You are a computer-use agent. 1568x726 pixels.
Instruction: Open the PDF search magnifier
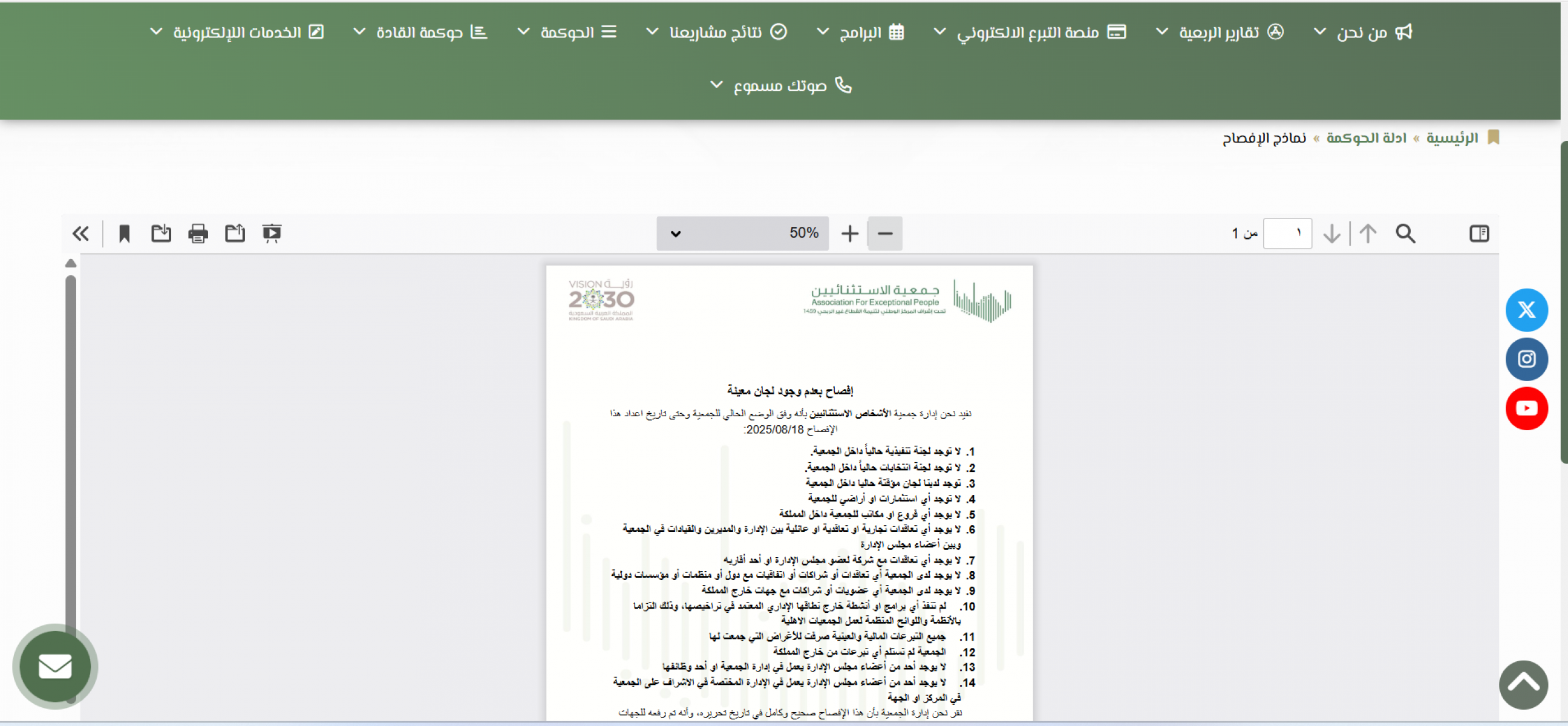pyautogui.click(x=1405, y=234)
